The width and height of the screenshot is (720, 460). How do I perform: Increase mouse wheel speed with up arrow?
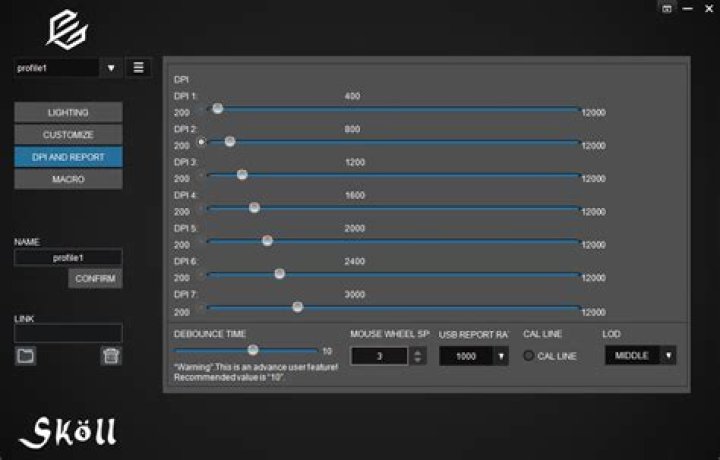pos(417,352)
